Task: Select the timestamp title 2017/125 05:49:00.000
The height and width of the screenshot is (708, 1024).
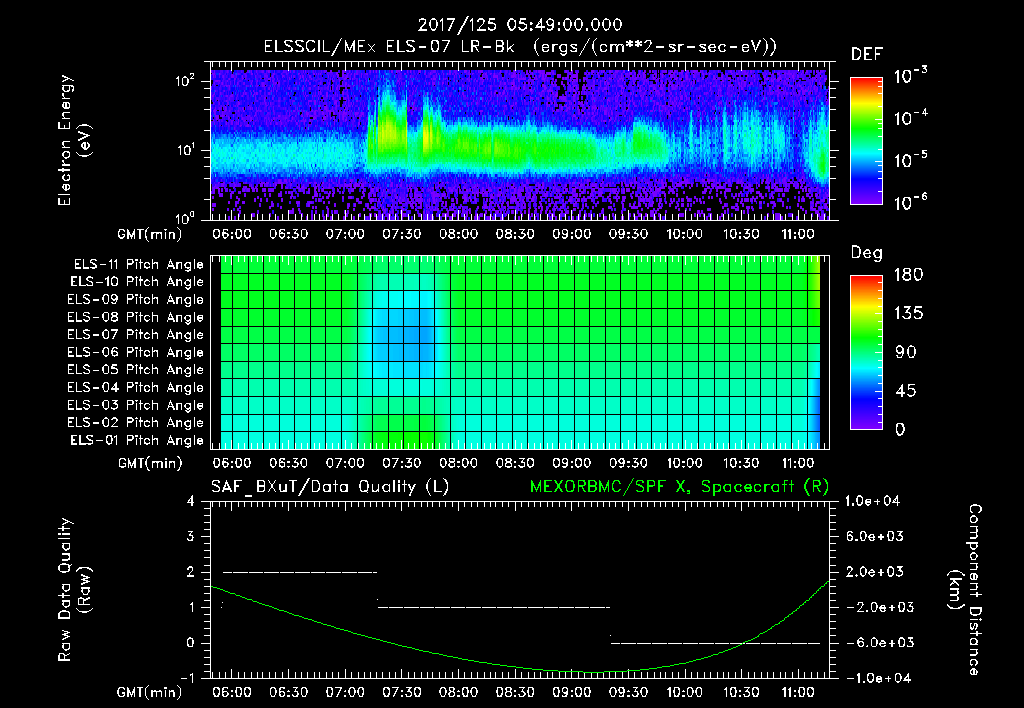Action: [520, 25]
